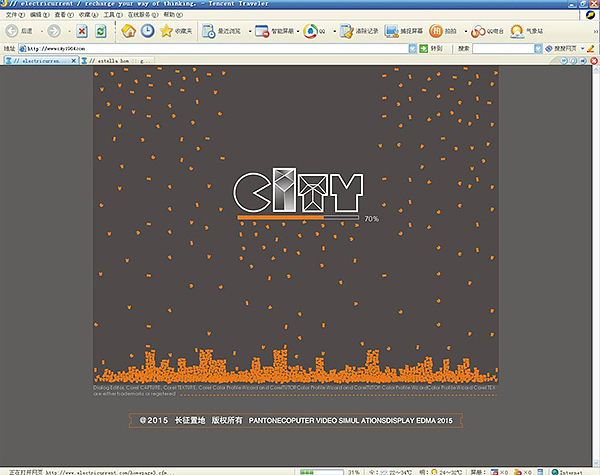Close the electricurrent tab with its X
This screenshot has height=475, width=600.
pyautogui.click(x=73, y=61)
